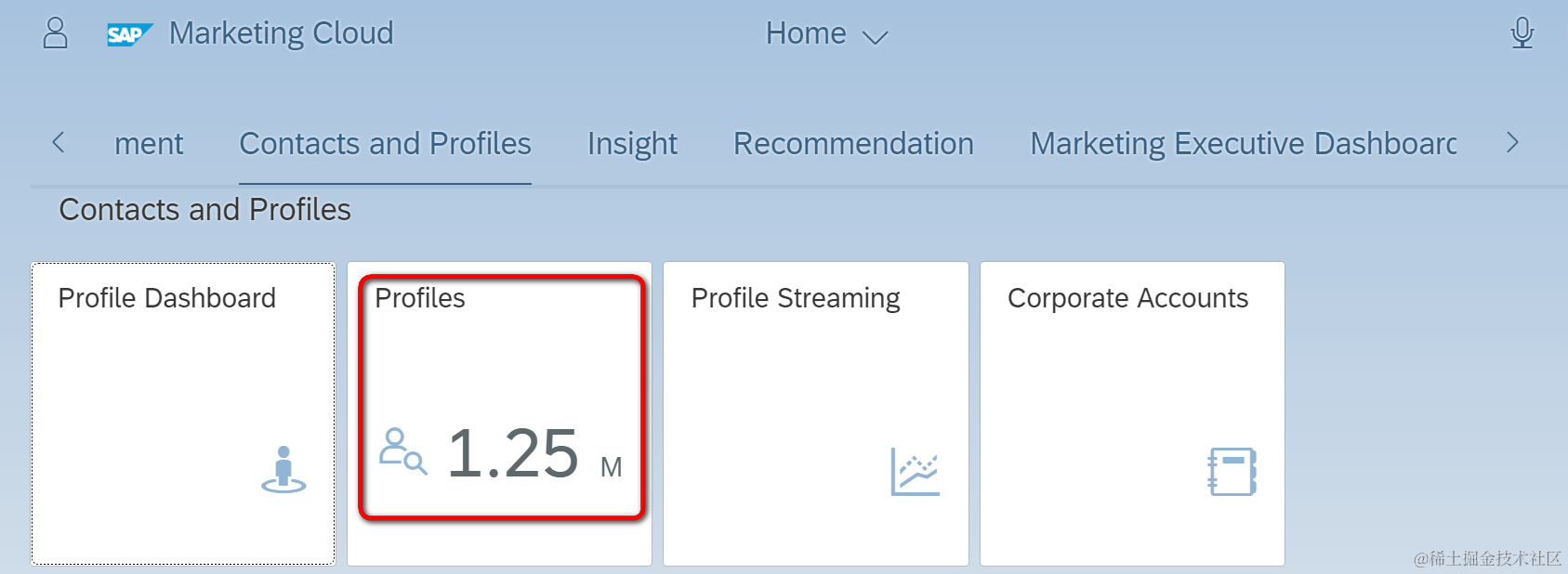This screenshot has height=574, width=1568.
Task: Expand the Home navigation dropdown
Action: click(x=826, y=34)
